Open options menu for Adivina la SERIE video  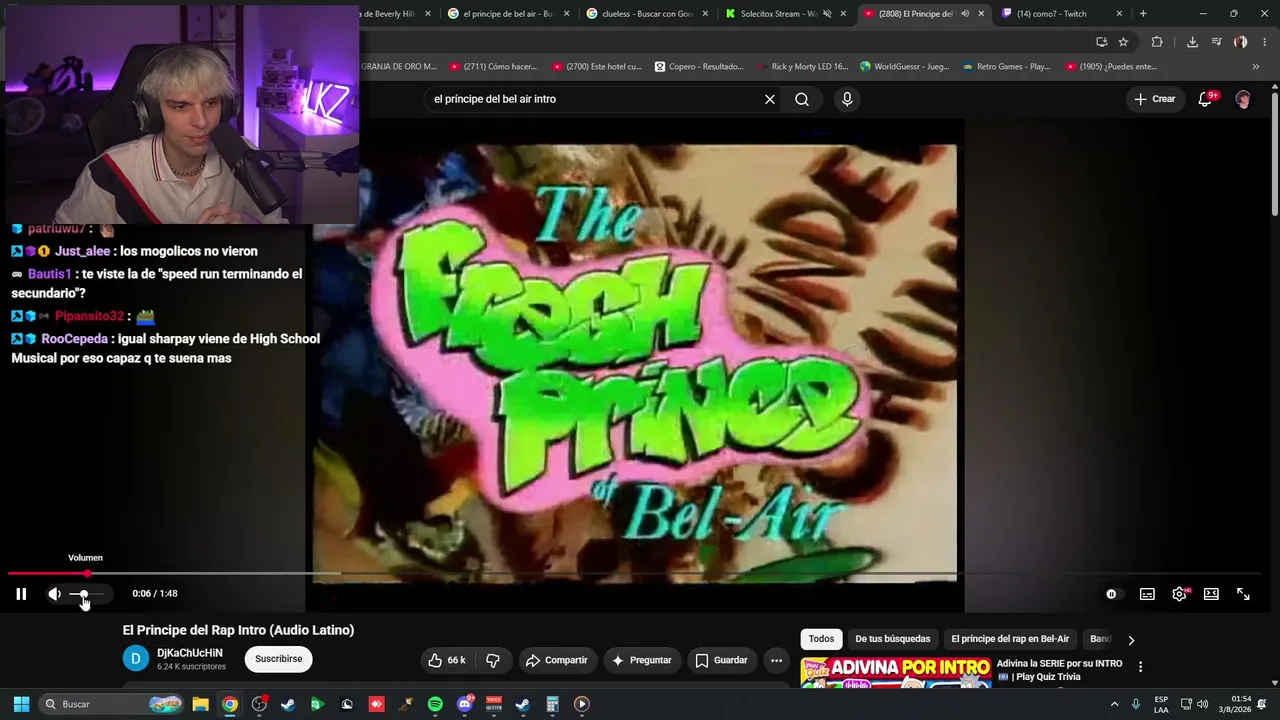click(1140, 667)
